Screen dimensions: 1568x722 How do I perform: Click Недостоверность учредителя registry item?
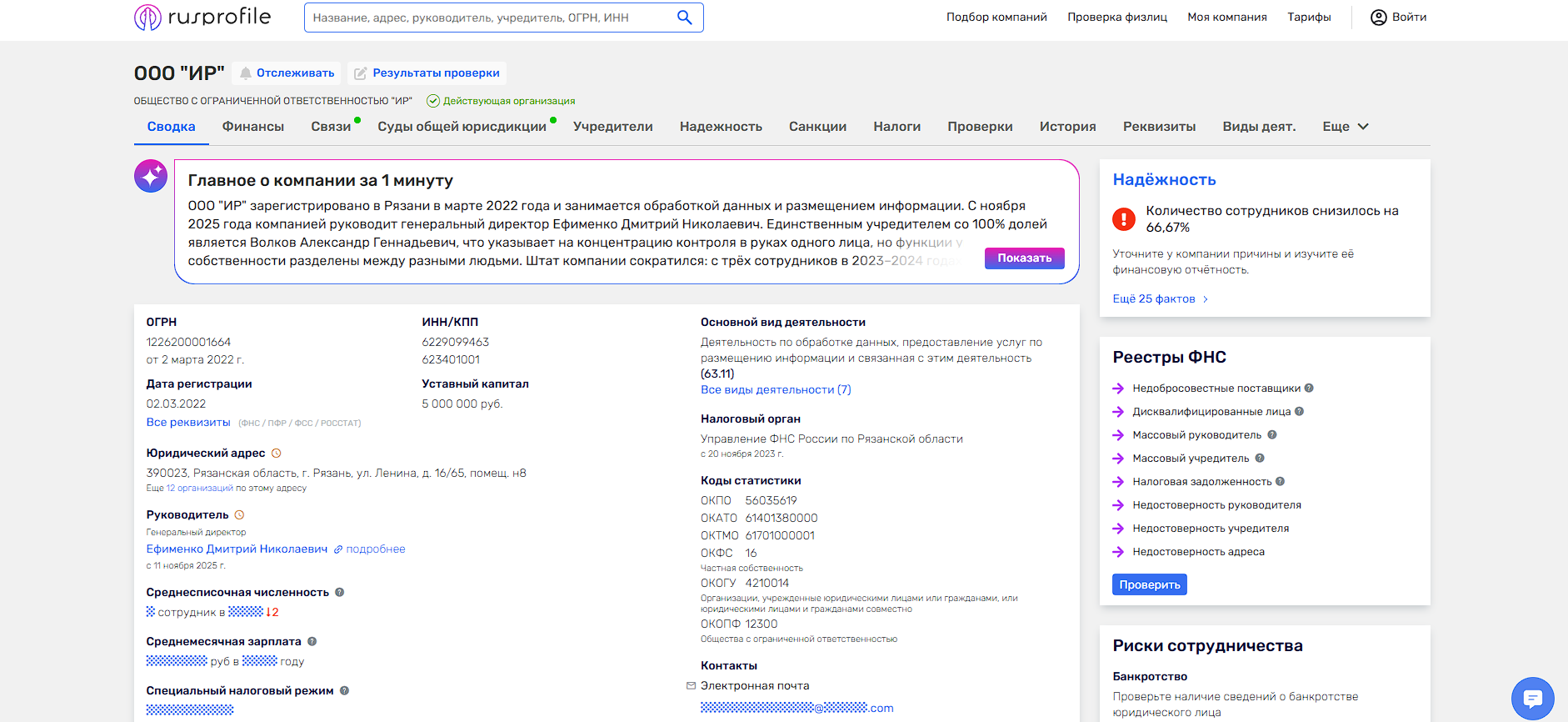(x=1211, y=529)
